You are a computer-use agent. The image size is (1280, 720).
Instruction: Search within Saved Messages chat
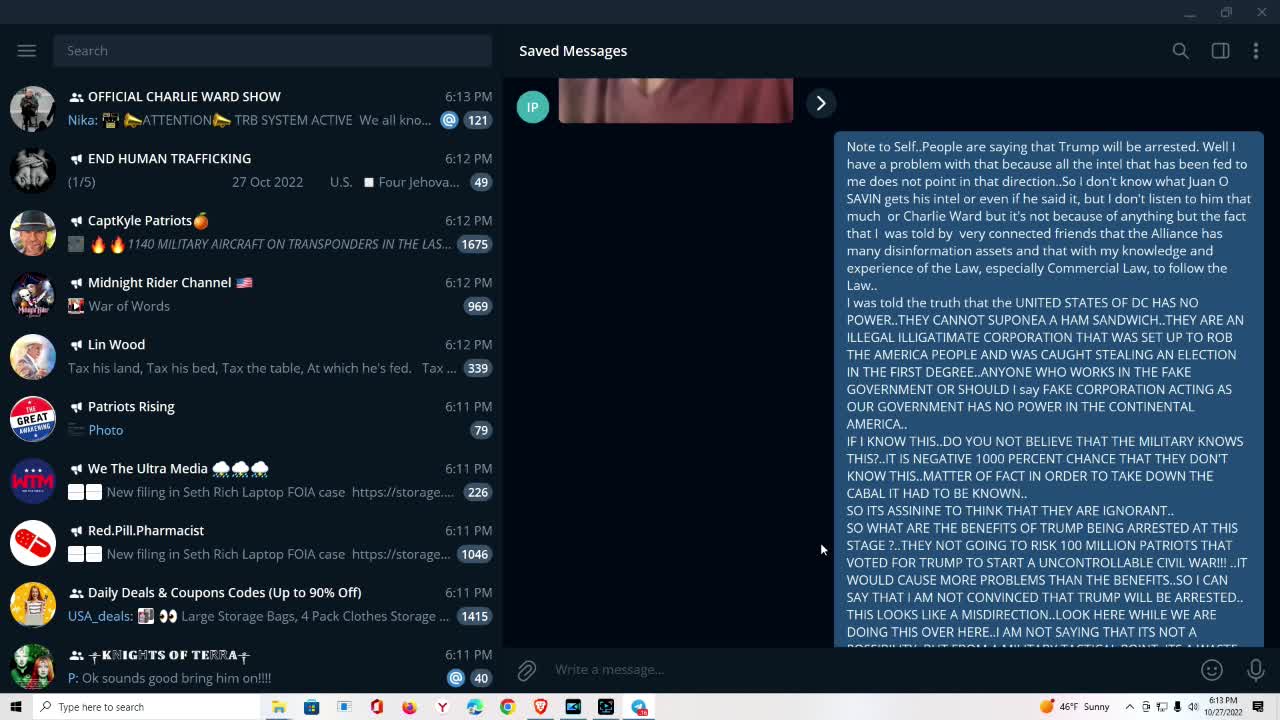[1180, 51]
